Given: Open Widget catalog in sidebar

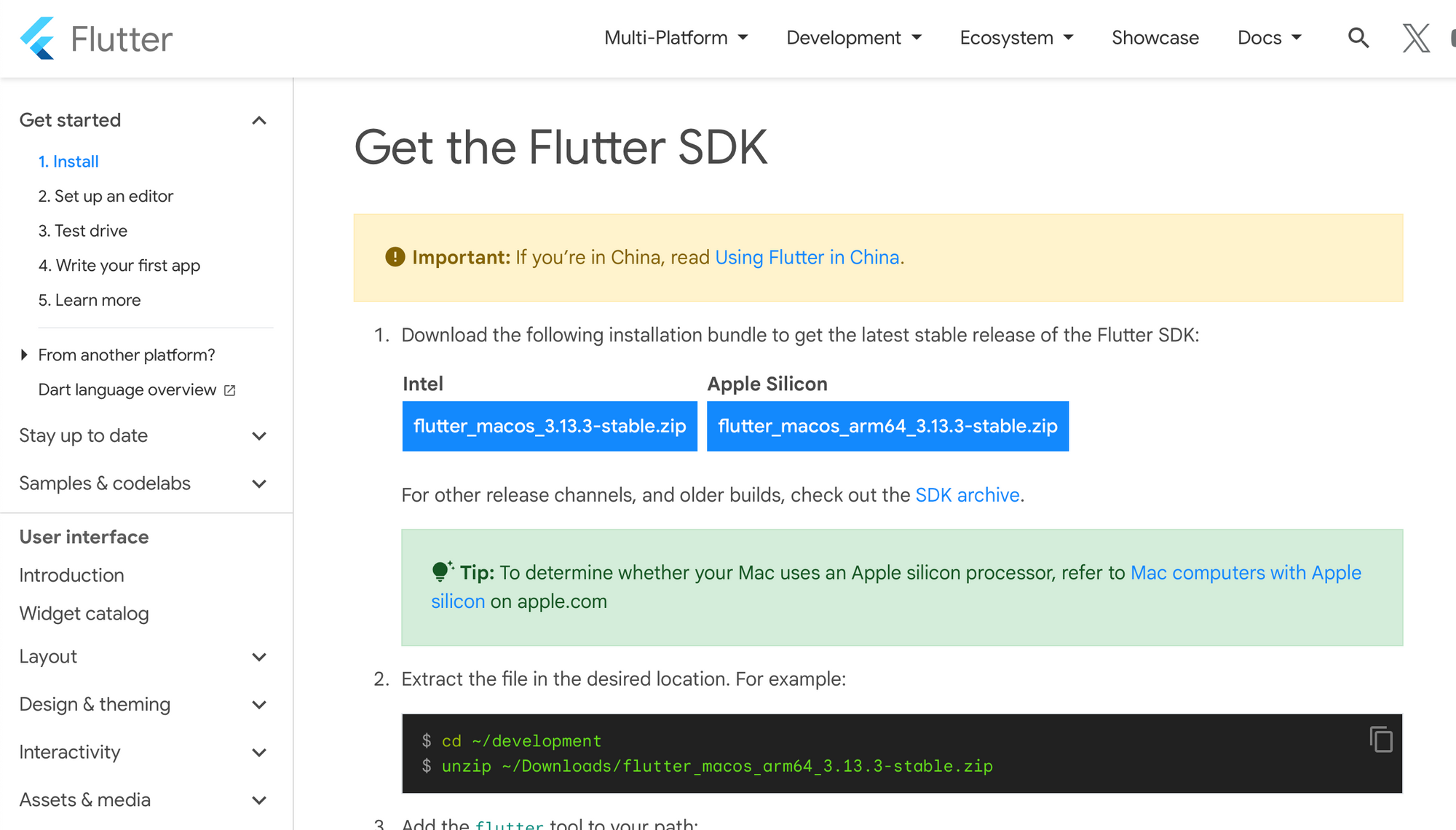Looking at the screenshot, I should [x=84, y=614].
